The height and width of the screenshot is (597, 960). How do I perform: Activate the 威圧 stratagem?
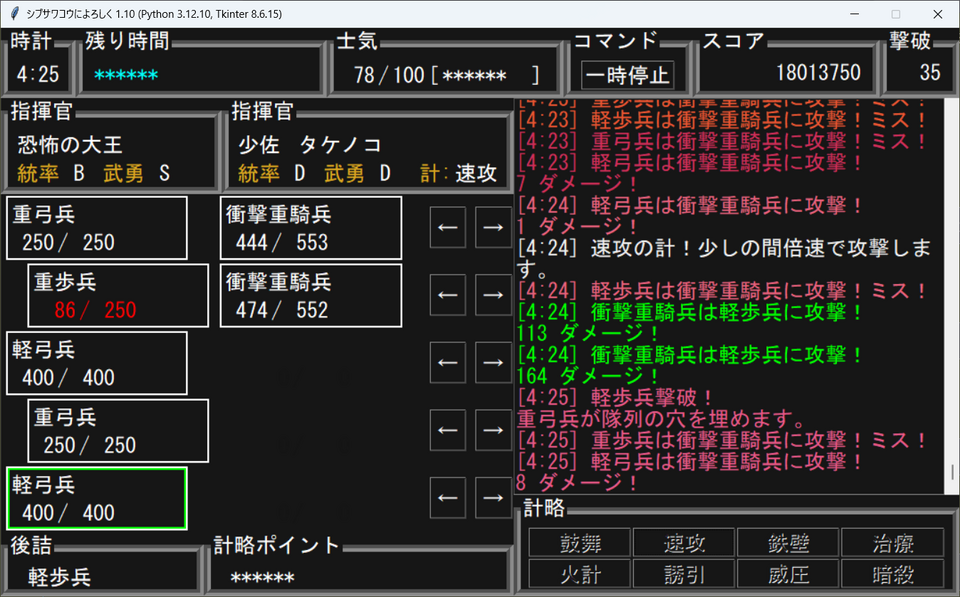(x=788, y=573)
